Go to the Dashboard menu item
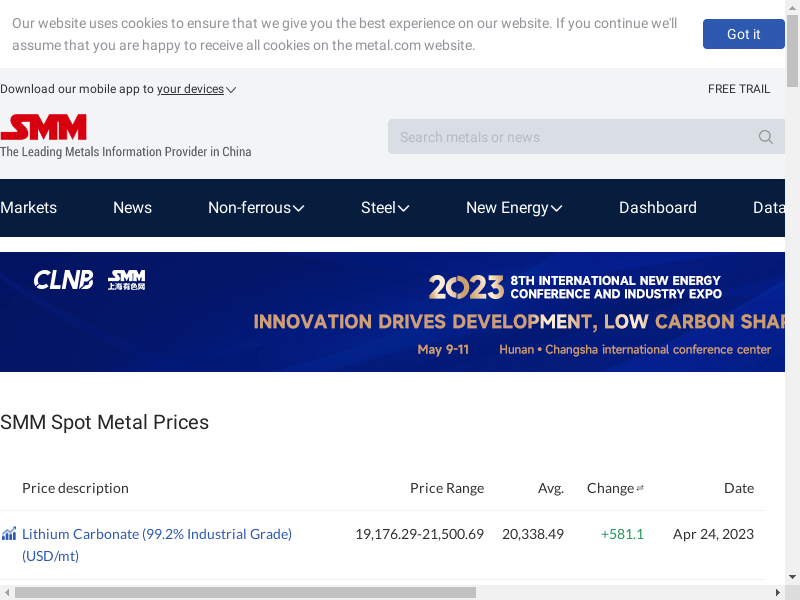 658,208
